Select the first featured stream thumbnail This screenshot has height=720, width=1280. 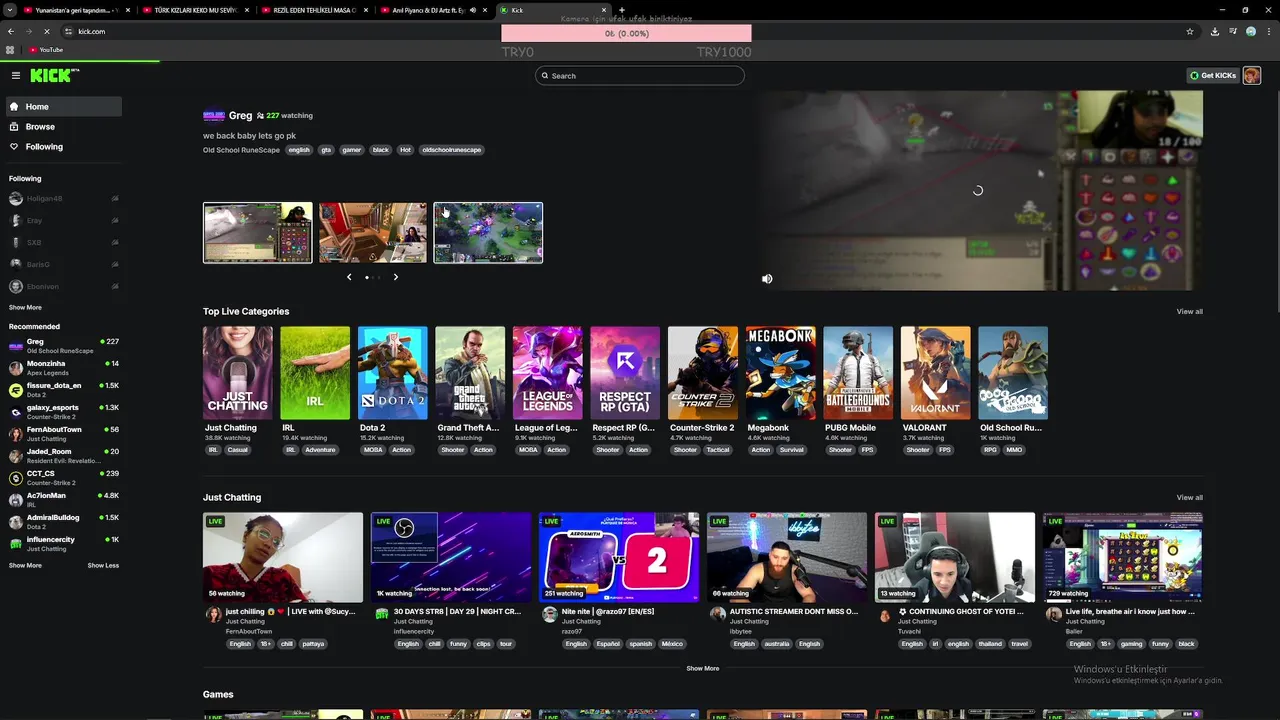258,233
